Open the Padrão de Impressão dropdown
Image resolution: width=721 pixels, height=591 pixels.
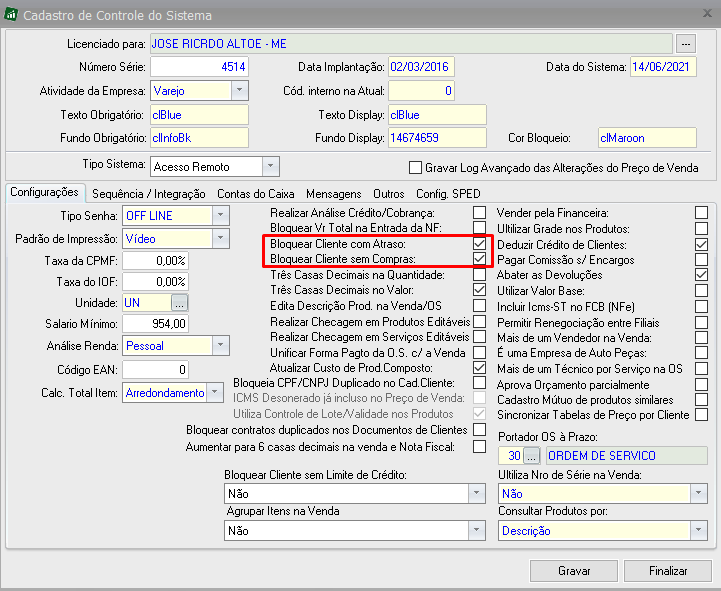coord(220,238)
